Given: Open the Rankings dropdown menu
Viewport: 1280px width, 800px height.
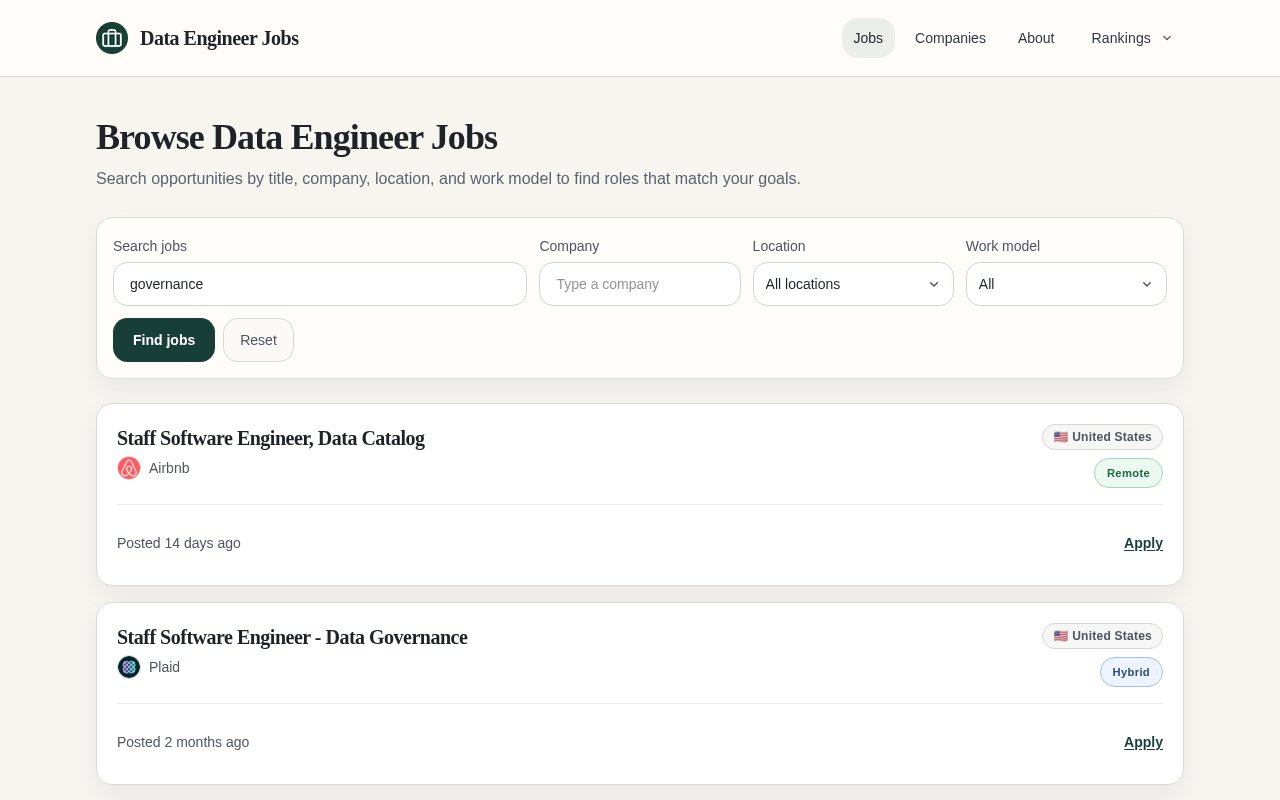Looking at the screenshot, I should click(x=1131, y=38).
